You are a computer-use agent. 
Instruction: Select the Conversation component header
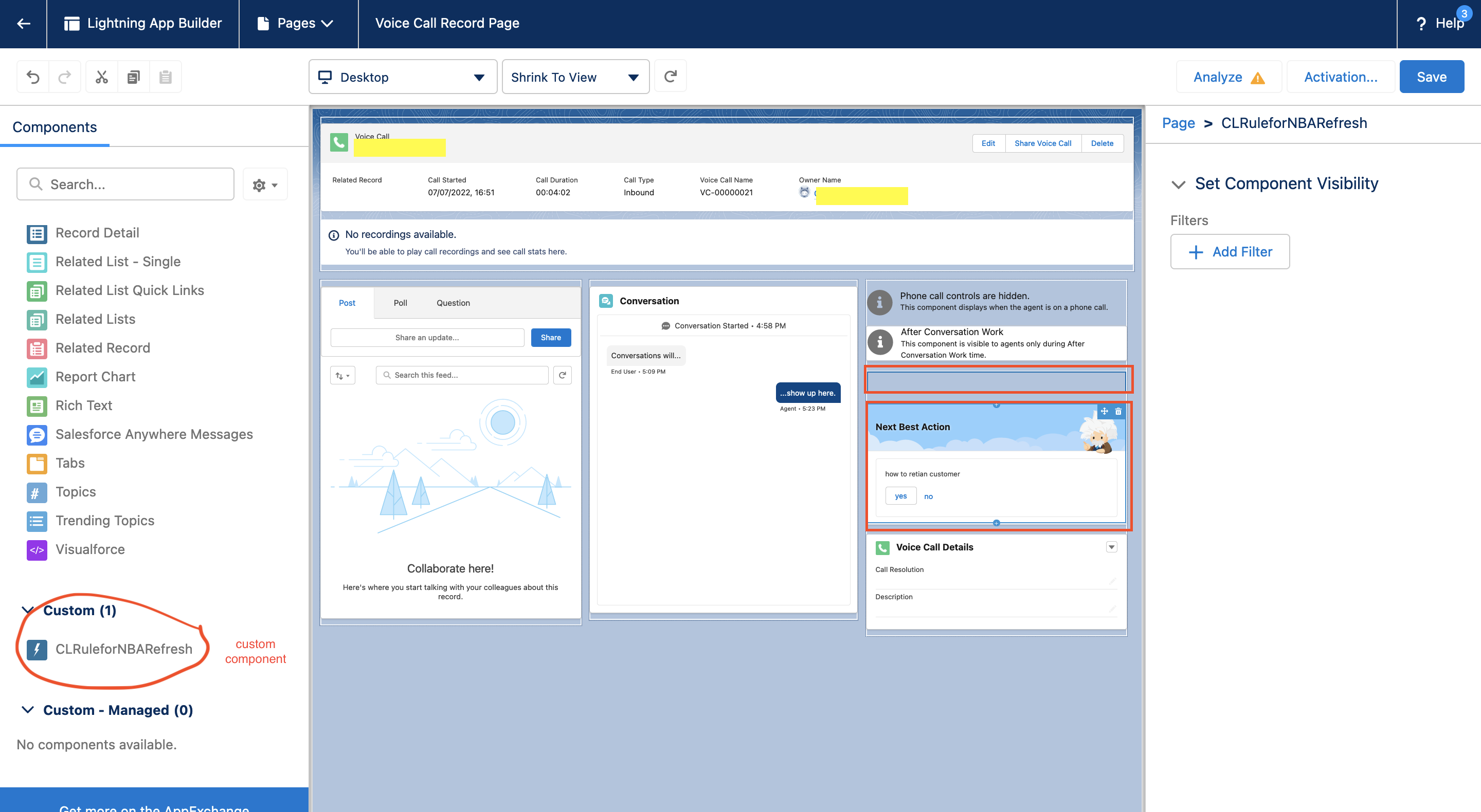(x=649, y=301)
